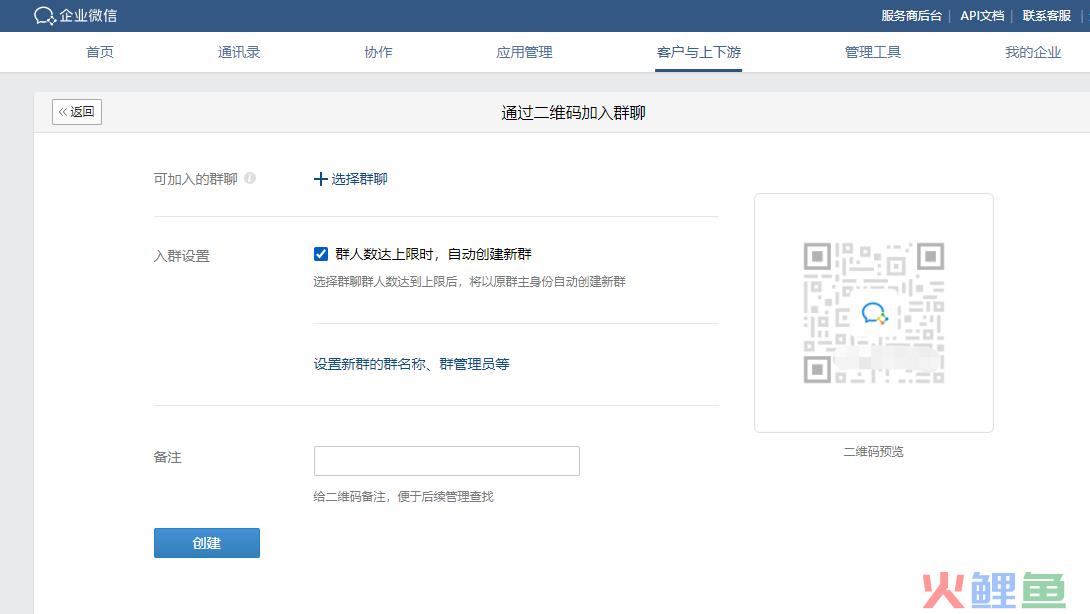Select the 客户与上下游 tab
This screenshot has width=1090, height=614.
tap(699, 52)
